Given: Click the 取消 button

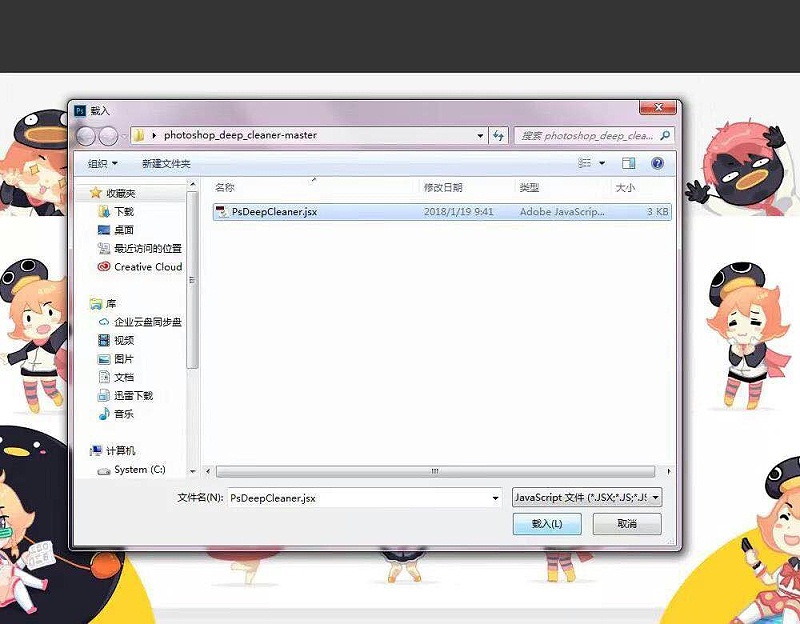Looking at the screenshot, I should click(x=627, y=524).
